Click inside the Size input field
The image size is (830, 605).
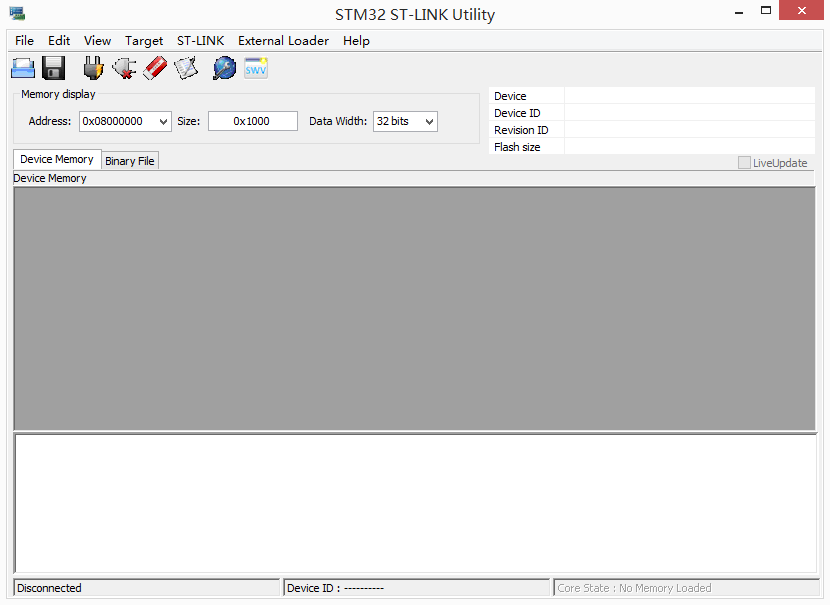tap(252, 120)
